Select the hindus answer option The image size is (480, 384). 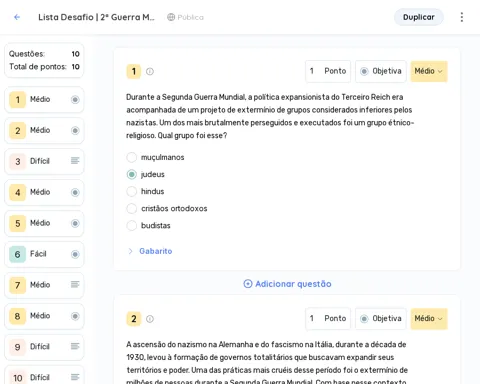click(x=132, y=191)
